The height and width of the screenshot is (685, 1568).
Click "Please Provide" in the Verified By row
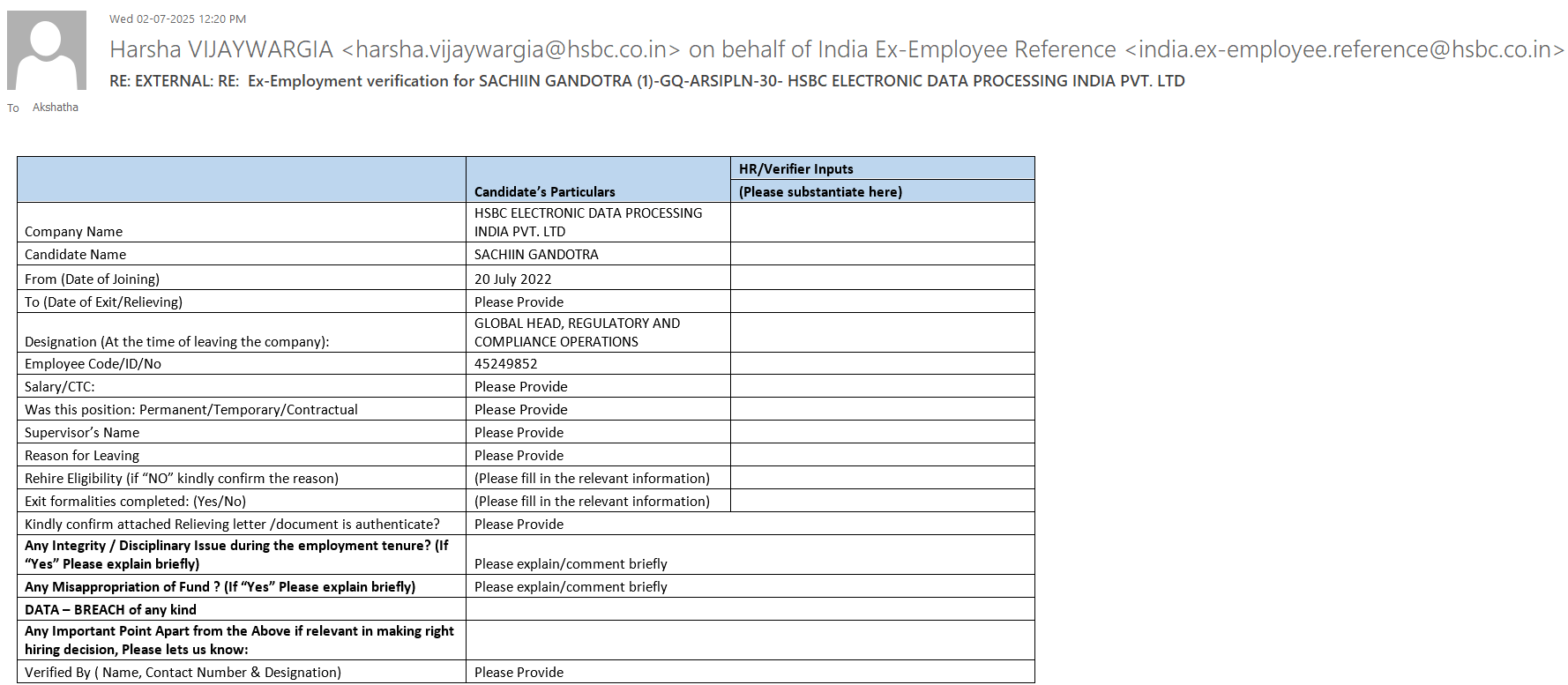(x=519, y=672)
